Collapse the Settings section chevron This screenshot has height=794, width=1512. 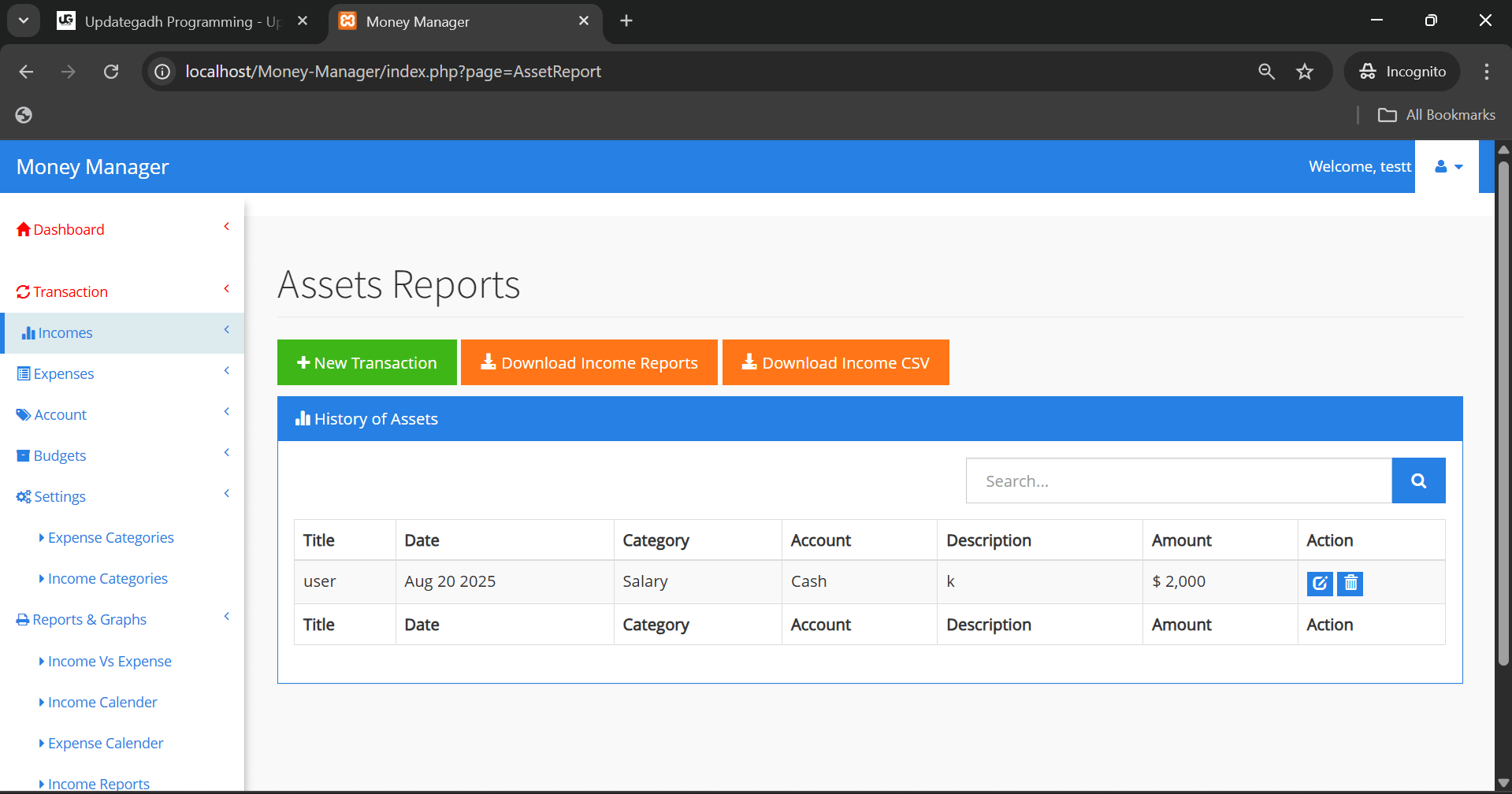pyautogui.click(x=227, y=493)
